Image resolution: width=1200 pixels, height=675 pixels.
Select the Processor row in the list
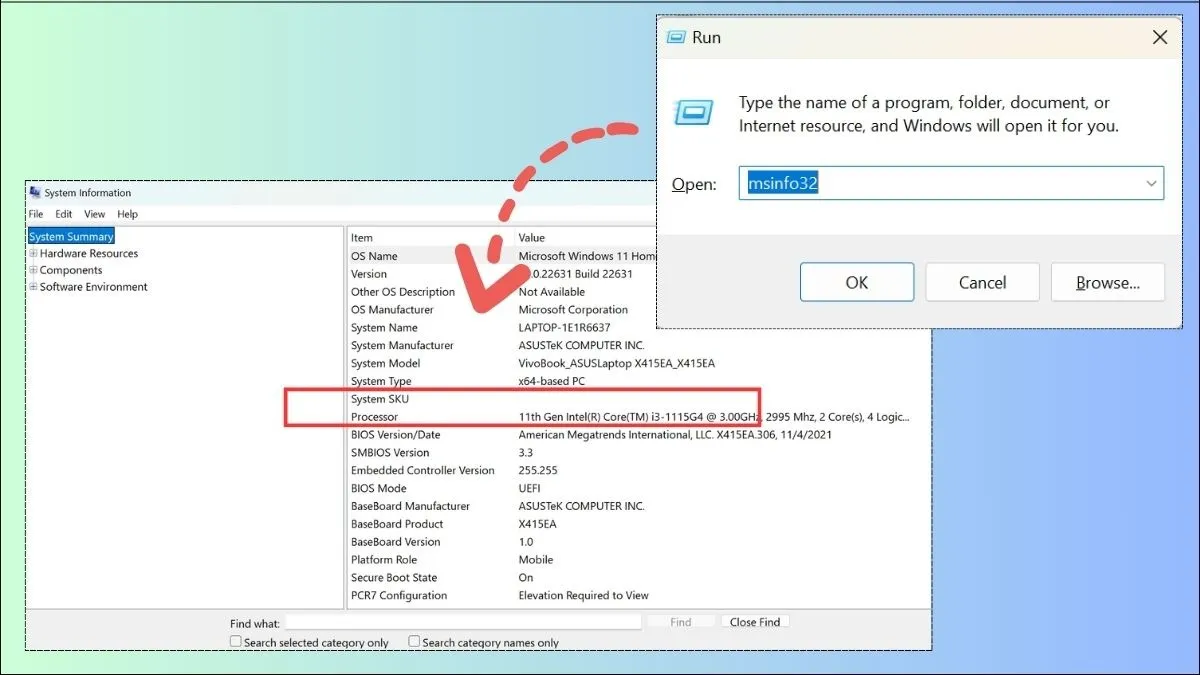pos(375,417)
